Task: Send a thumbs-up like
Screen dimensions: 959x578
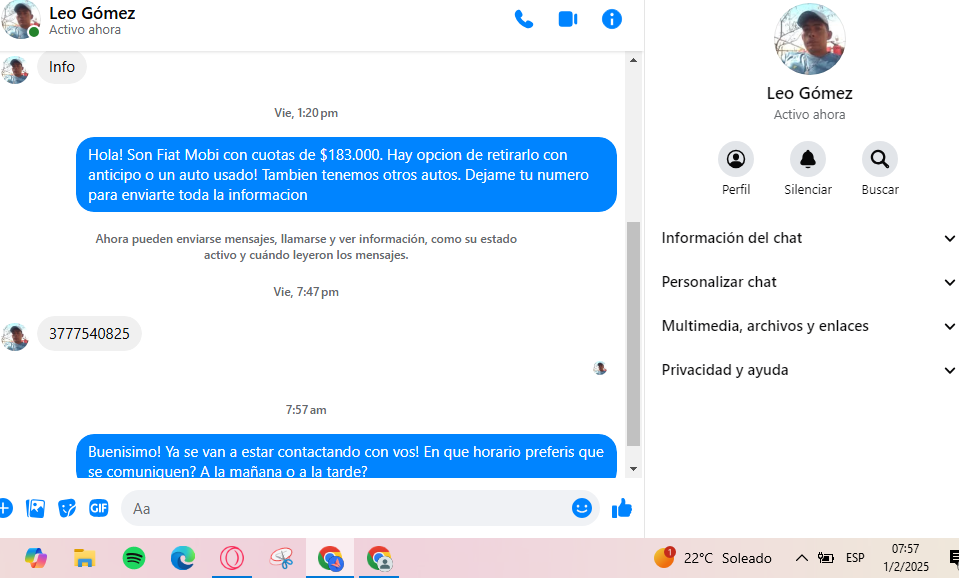Action: pos(622,508)
